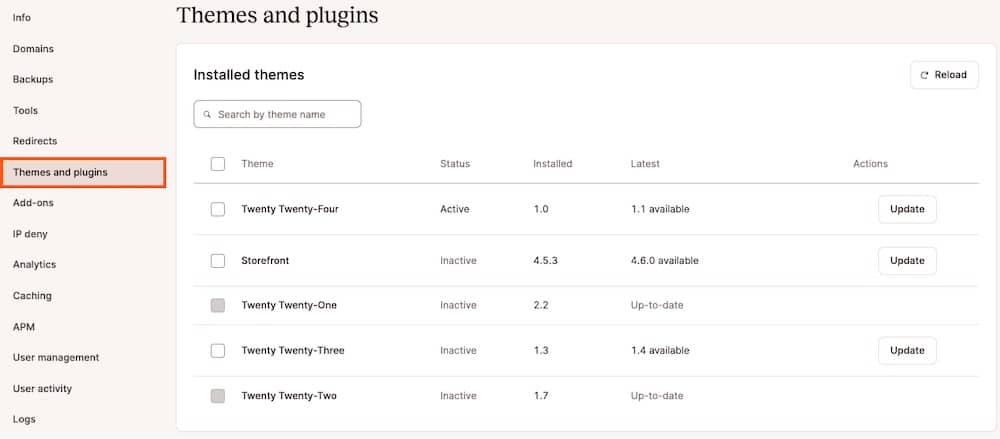Viewport: 1000px width, 439px height.
Task: Tick the Twenty Twenty-Three theme checkbox
Action: [218, 351]
